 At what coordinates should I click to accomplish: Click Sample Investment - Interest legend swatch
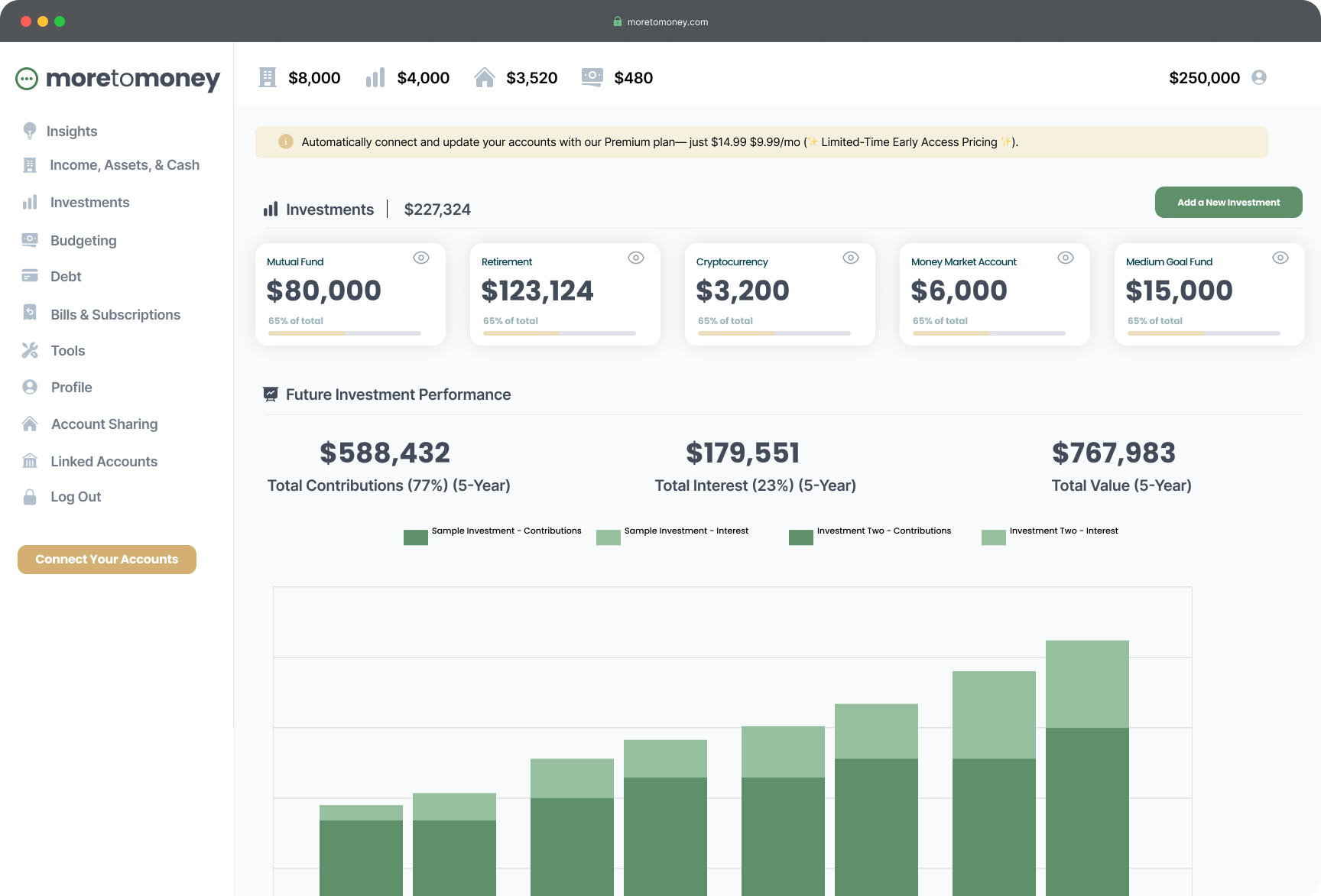tap(609, 537)
